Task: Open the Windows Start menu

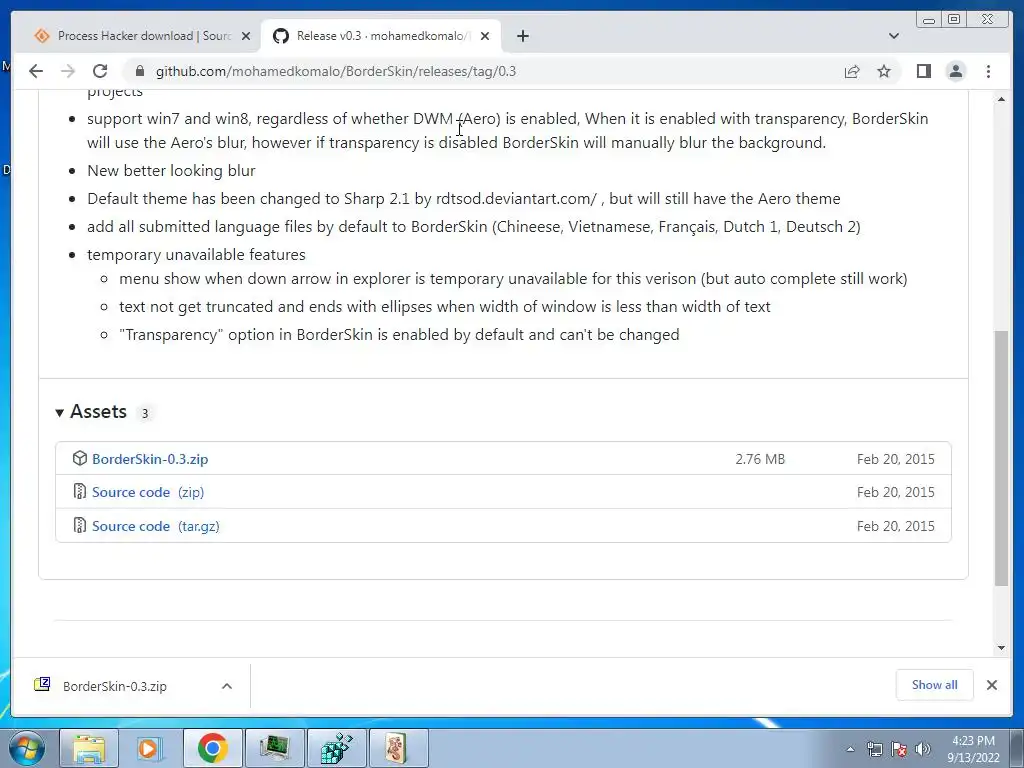Action: pyautogui.click(x=26, y=748)
